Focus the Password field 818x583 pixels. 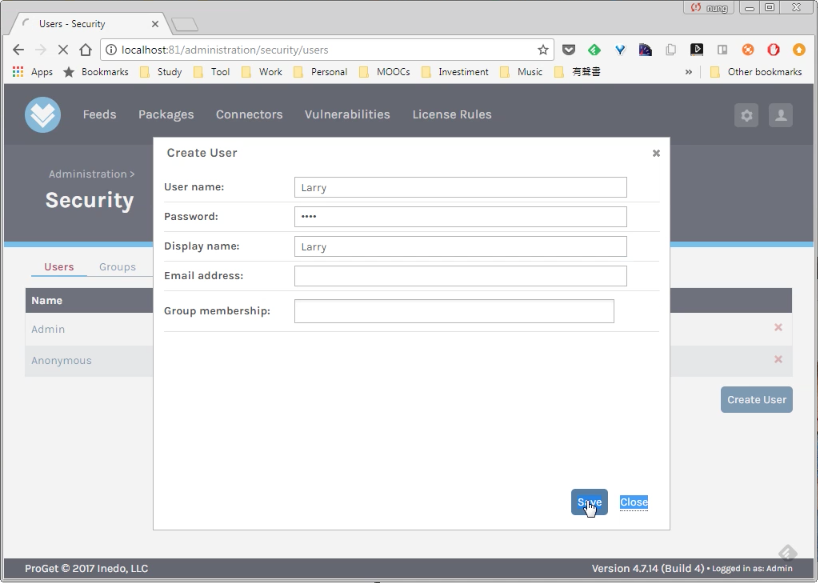click(x=460, y=216)
